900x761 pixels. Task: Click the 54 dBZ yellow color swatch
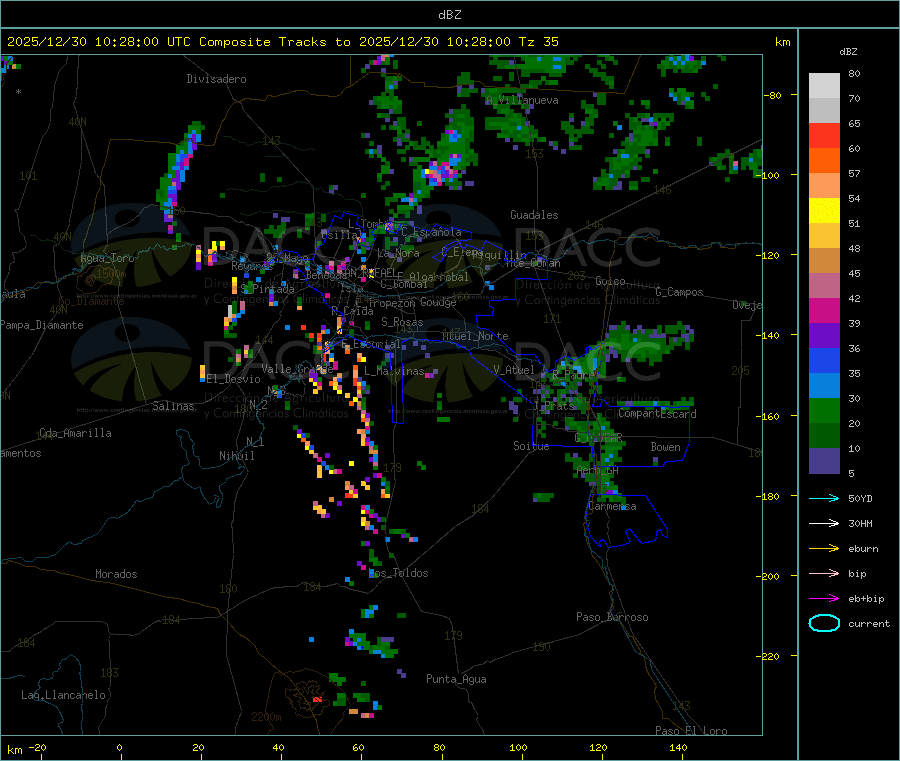pos(824,211)
